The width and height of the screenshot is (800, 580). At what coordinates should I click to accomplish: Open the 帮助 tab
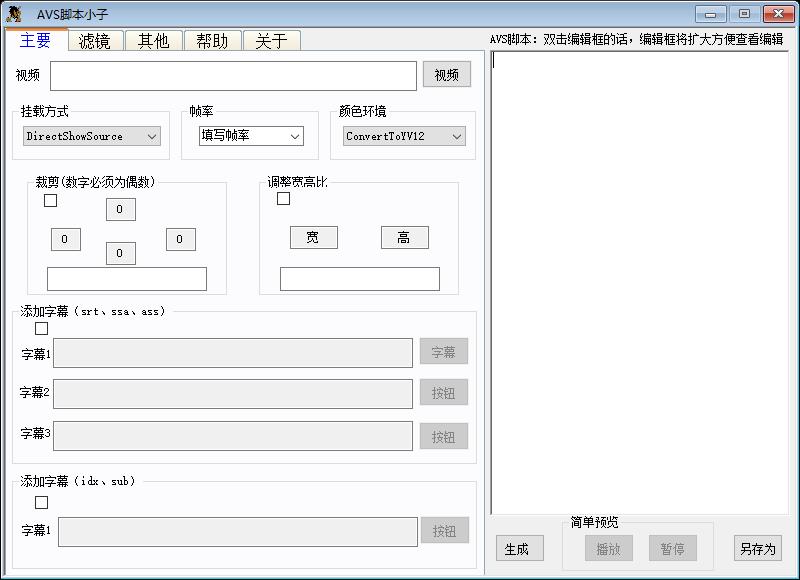pyautogui.click(x=212, y=40)
